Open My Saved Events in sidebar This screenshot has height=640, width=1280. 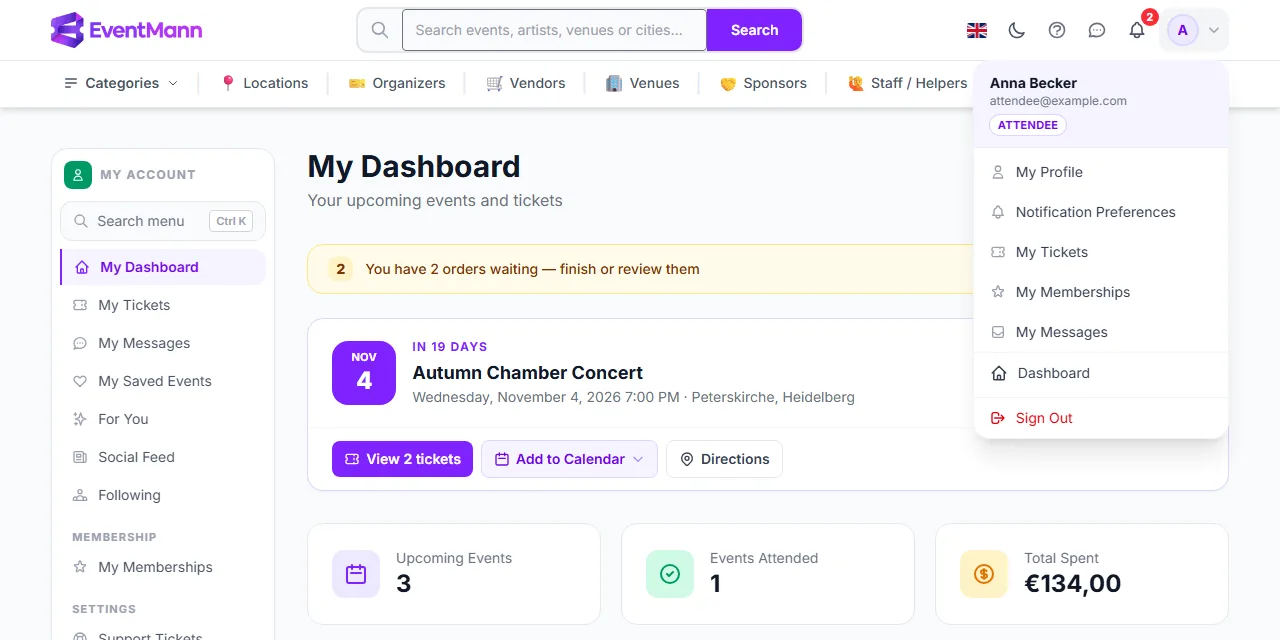(163, 381)
